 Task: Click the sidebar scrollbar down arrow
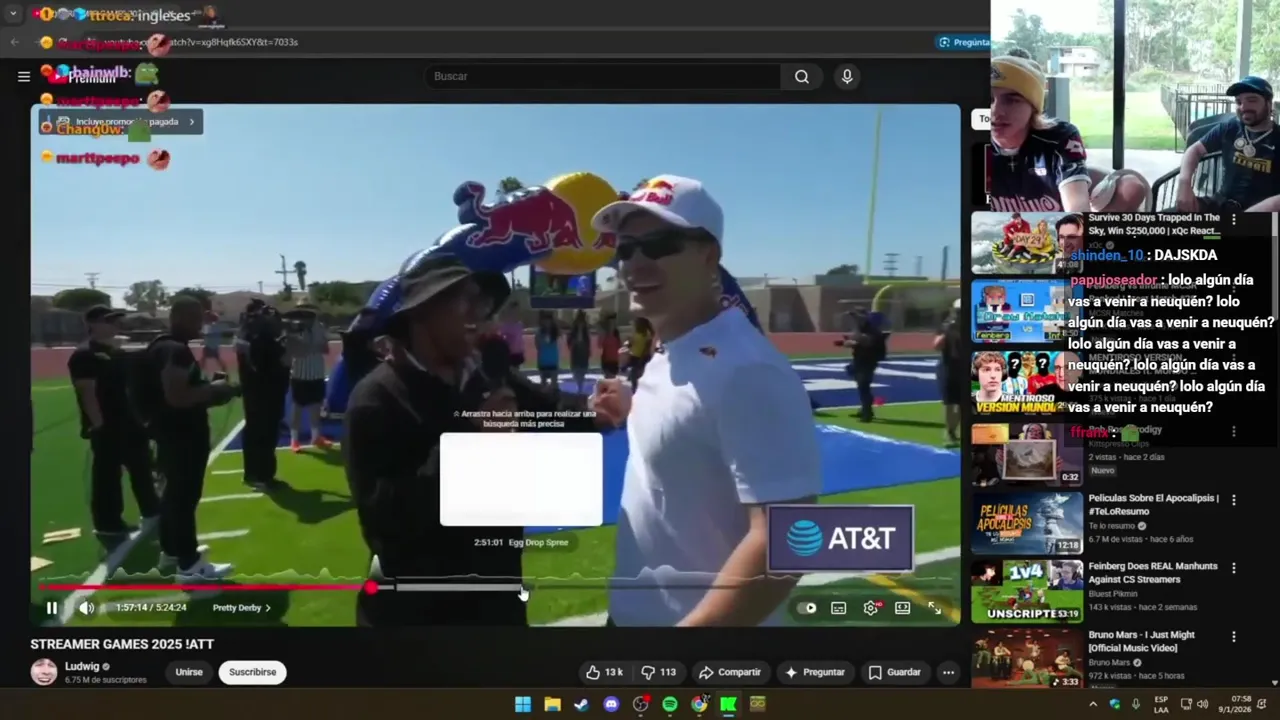coord(1275,683)
